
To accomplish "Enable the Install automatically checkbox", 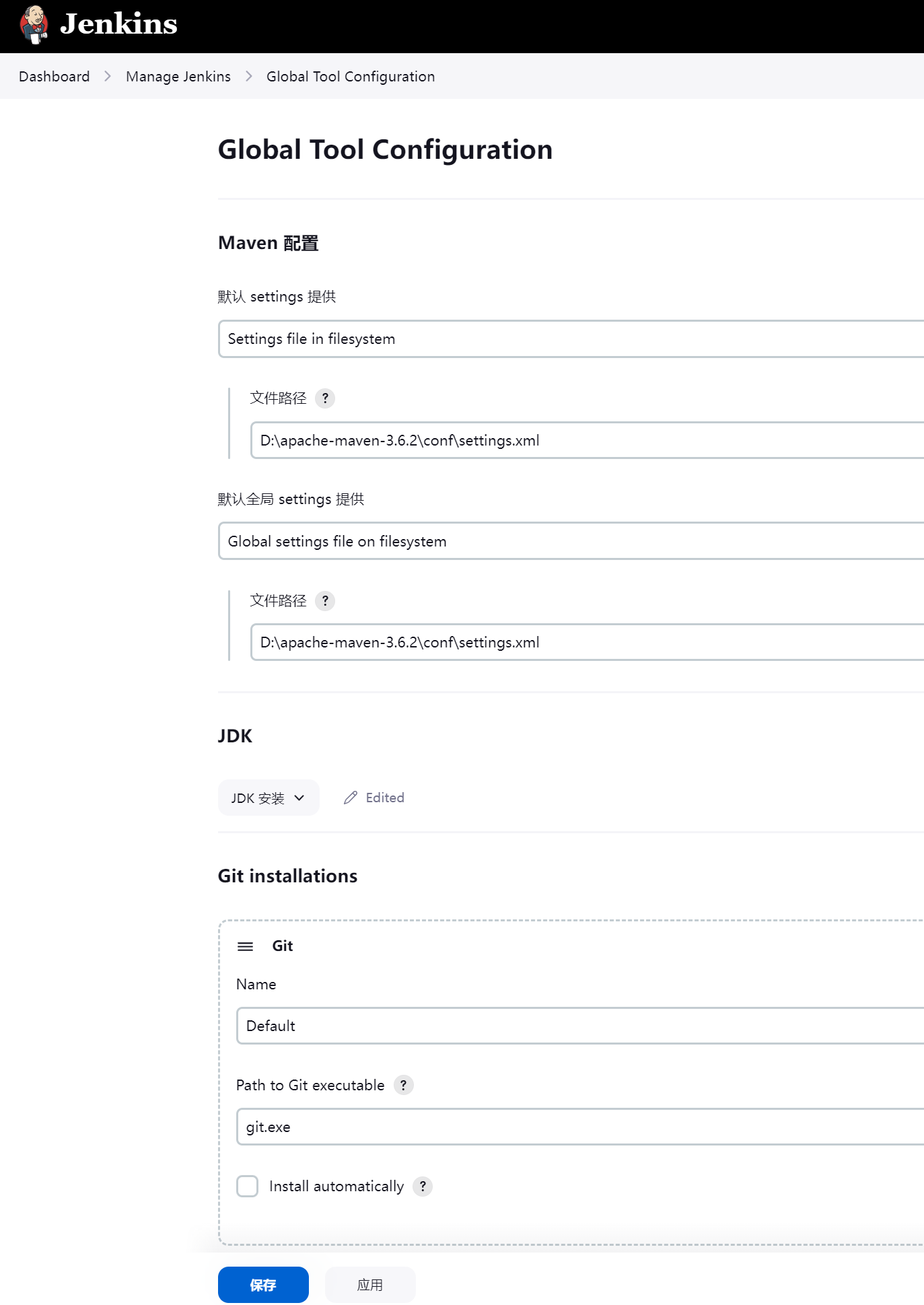I will [247, 1187].
